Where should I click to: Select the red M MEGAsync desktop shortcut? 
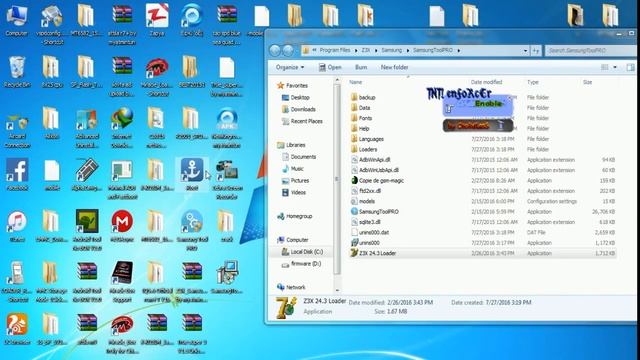(x=122, y=226)
